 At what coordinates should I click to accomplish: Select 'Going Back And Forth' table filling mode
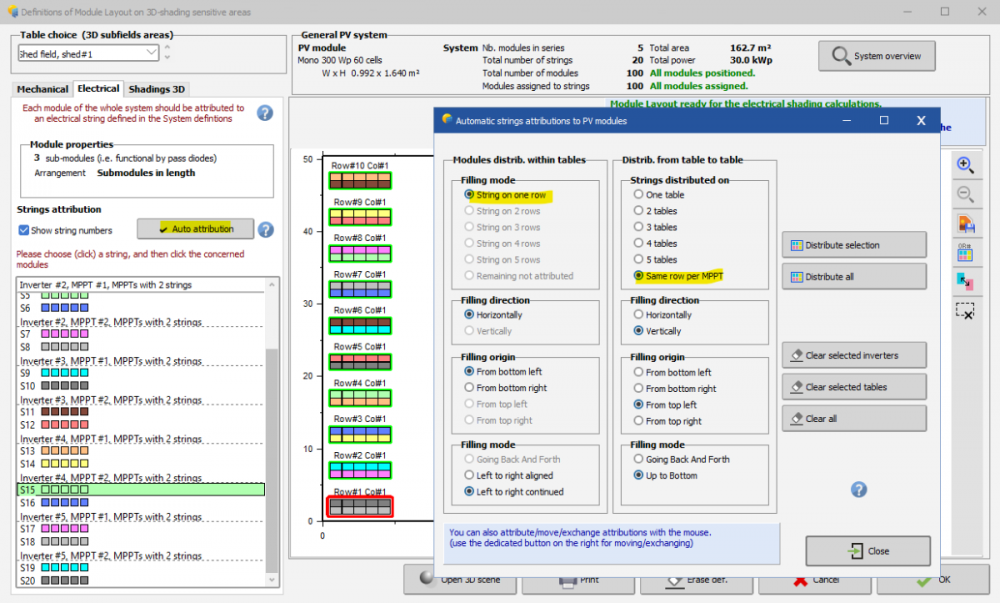tap(639, 459)
